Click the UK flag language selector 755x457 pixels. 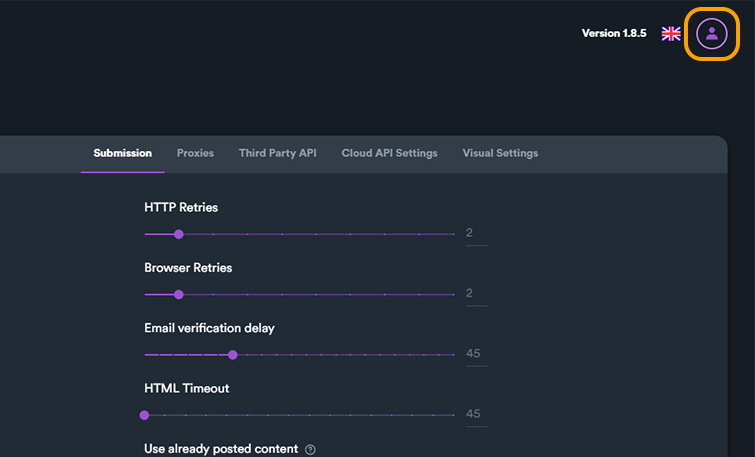[x=671, y=33]
